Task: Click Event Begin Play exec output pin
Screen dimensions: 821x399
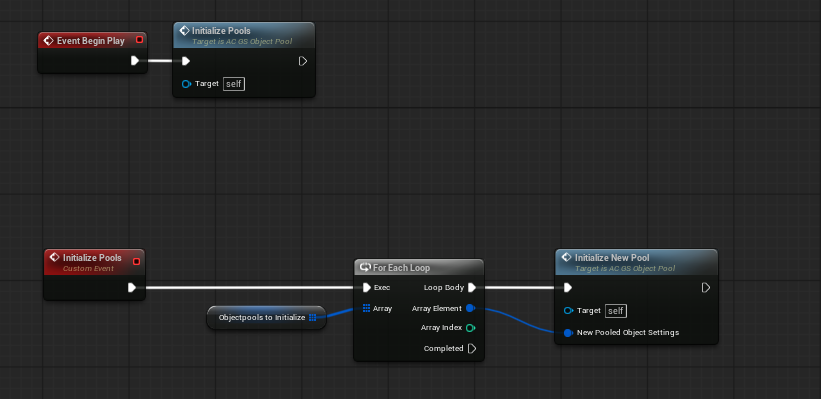Action: 135,61
